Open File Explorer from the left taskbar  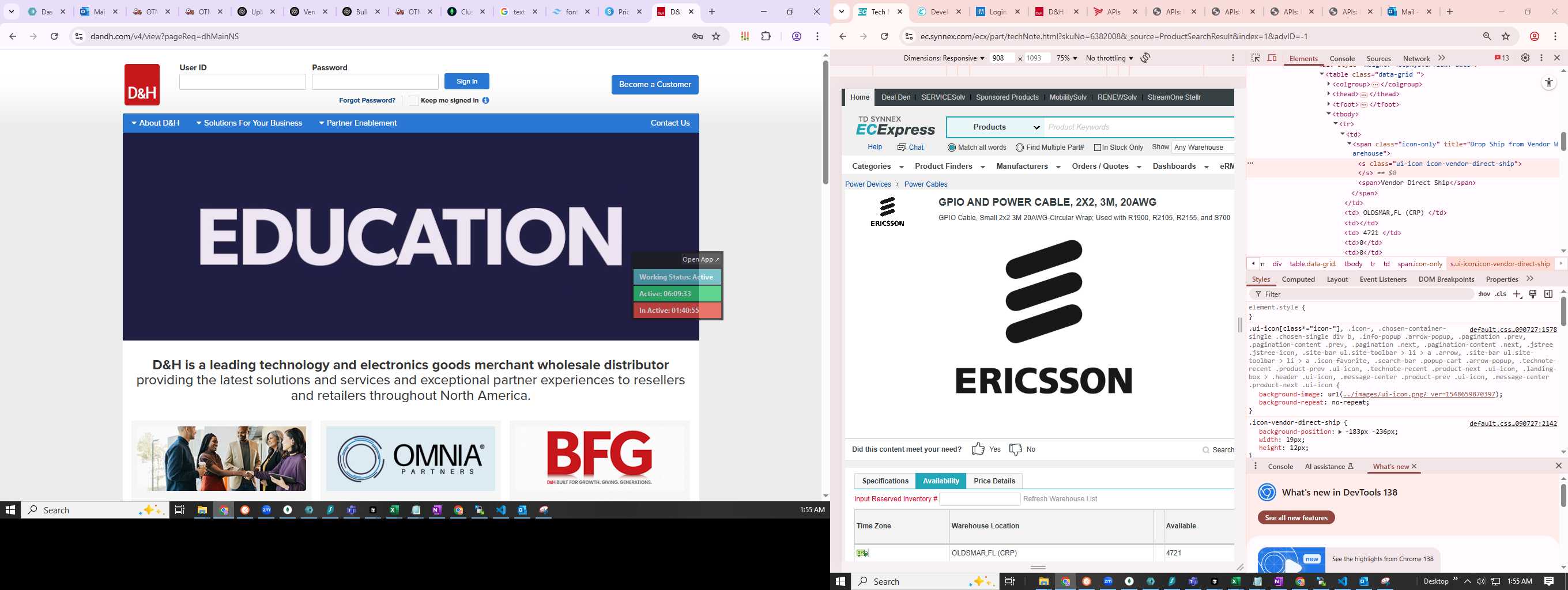tap(202, 510)
